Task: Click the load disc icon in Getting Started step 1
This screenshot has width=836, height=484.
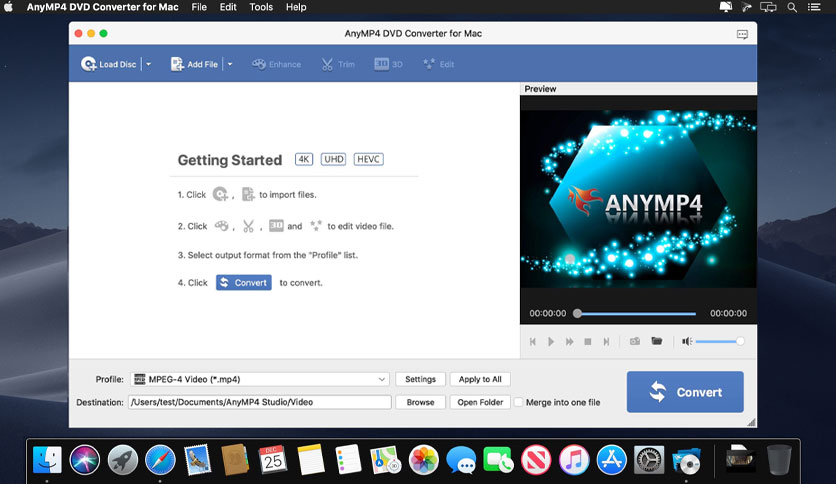Action: point(220,194)
